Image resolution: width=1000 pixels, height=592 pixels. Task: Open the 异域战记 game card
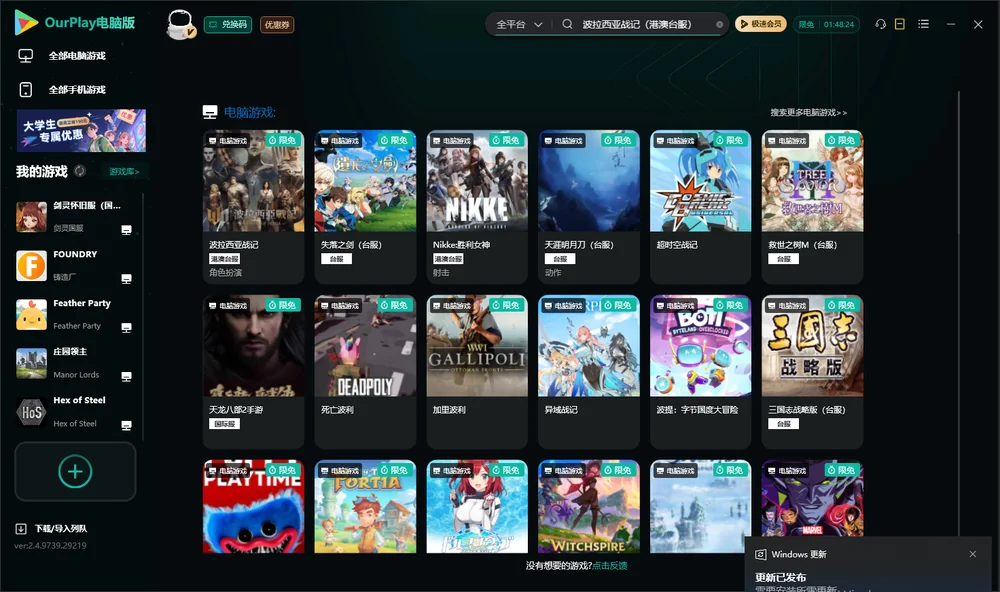point(589,372)
